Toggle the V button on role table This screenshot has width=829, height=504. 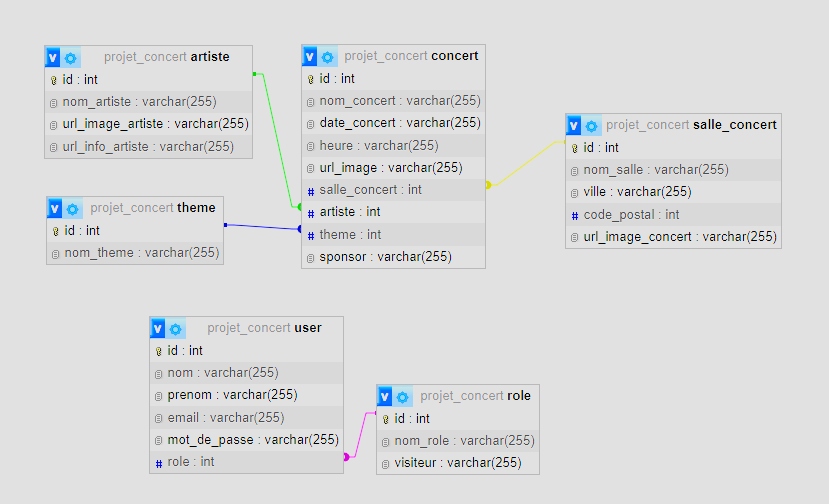385,396
